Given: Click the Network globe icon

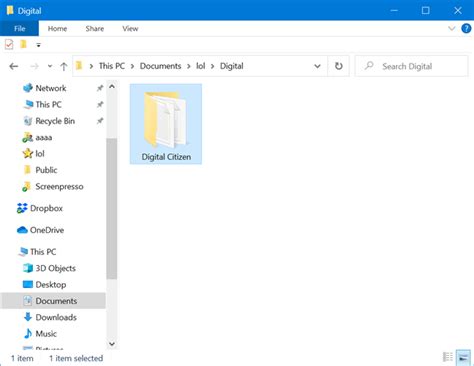Looking at the screenshot, I should pyautogui.click(x=28, y=88).
